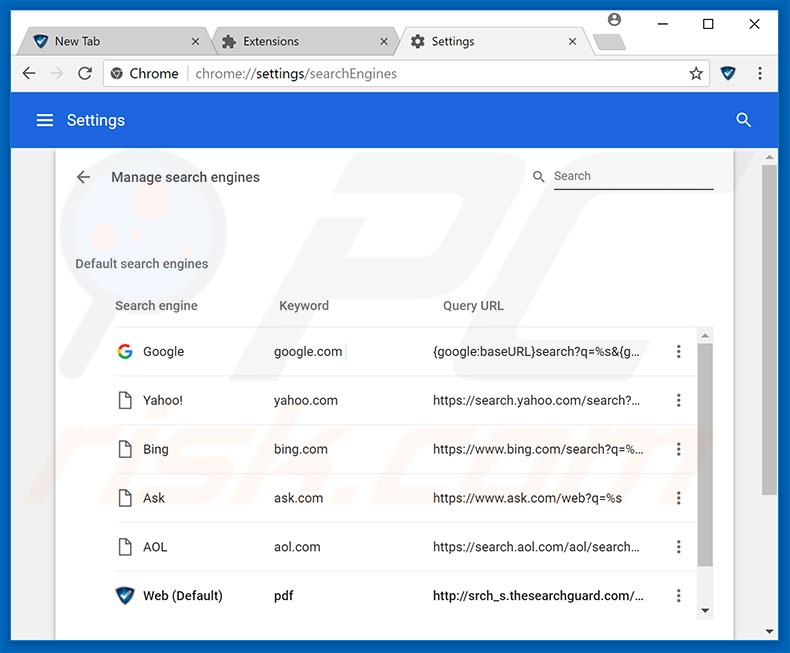Return from Manage search engines with back arrow
790x653 pixels.
coord(83,177)
